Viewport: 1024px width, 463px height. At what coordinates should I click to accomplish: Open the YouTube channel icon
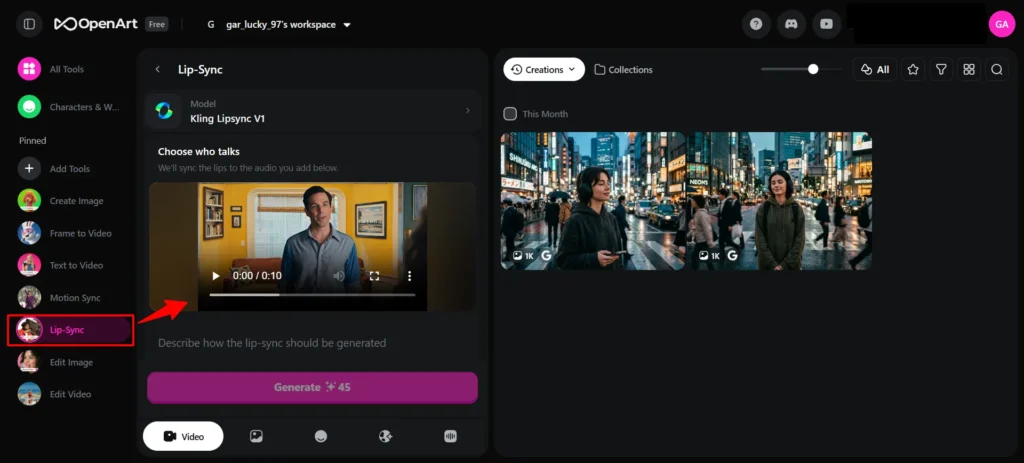pyautogui.click(x=825, y=24)
